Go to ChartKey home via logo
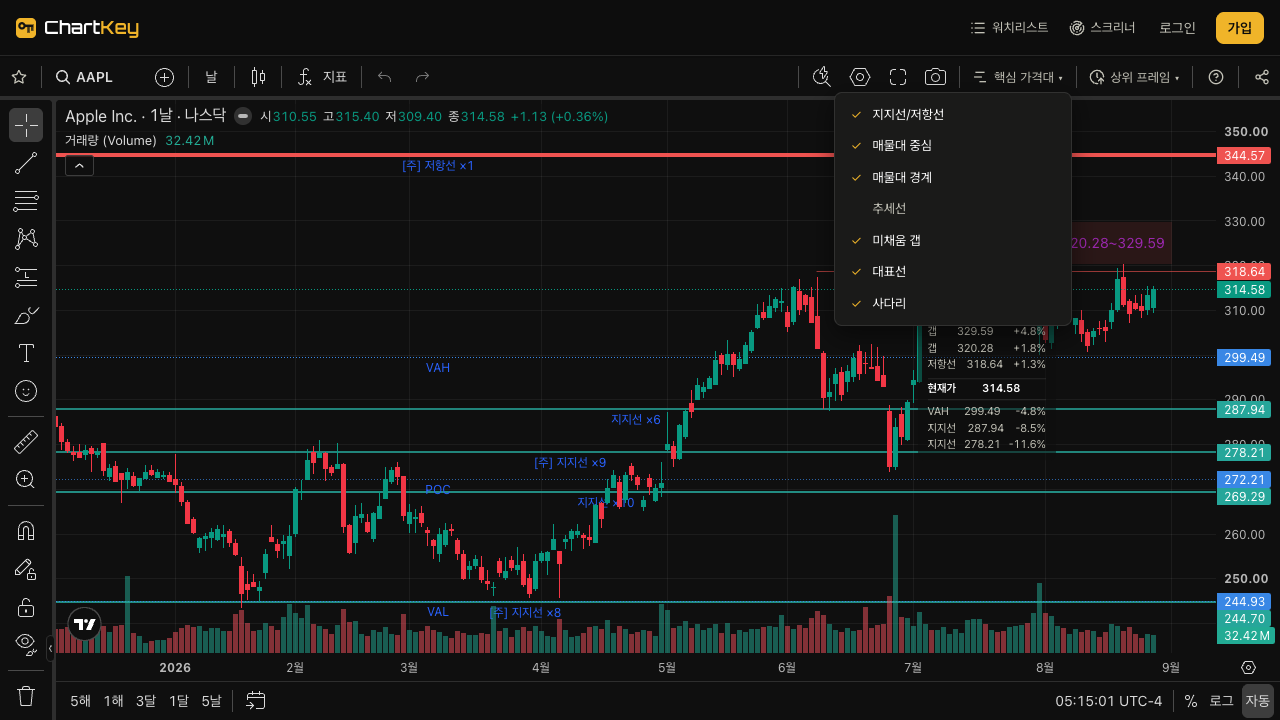 [77, 28]
